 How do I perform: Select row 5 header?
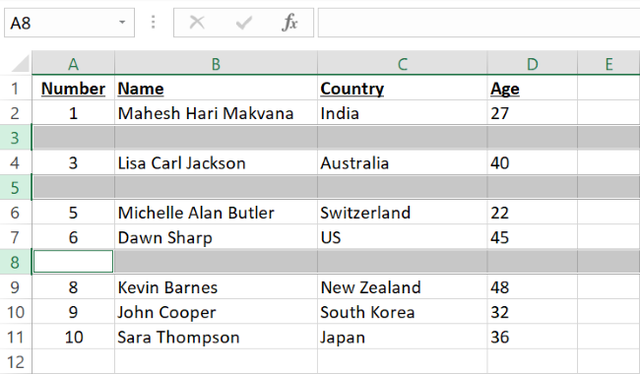click(15, 188)
